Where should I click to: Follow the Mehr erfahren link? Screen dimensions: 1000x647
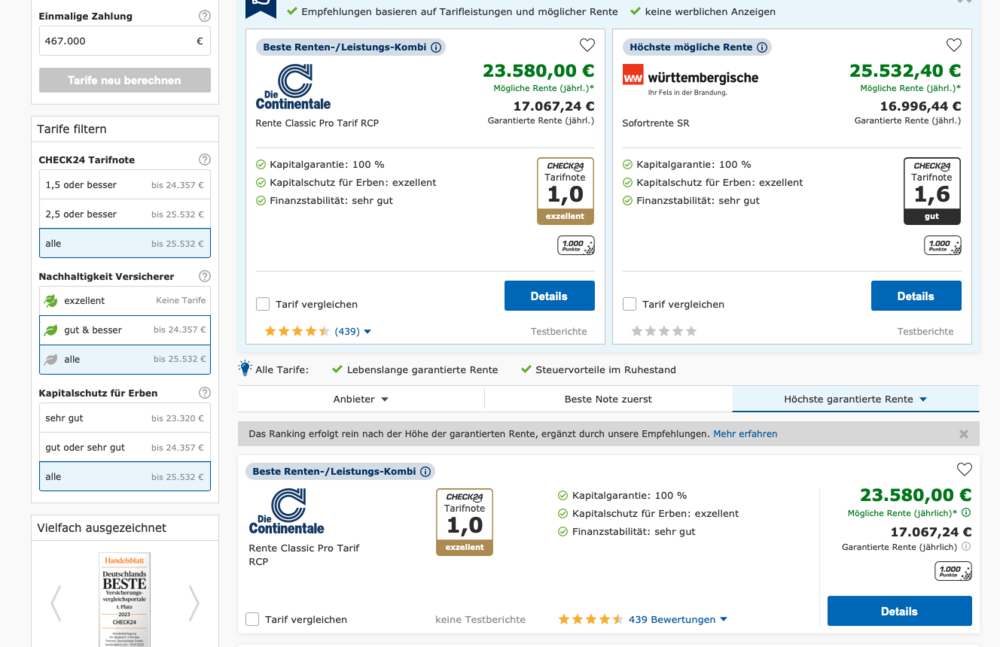[745, 434]
